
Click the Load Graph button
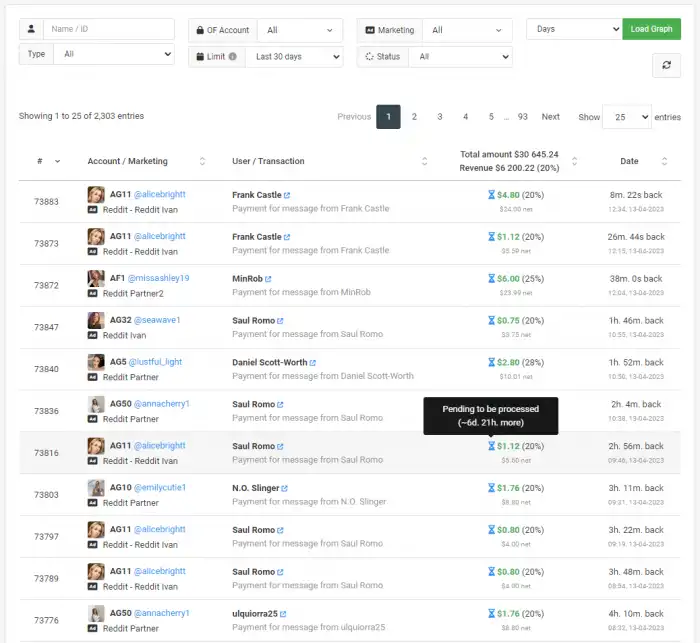[651, 29]
